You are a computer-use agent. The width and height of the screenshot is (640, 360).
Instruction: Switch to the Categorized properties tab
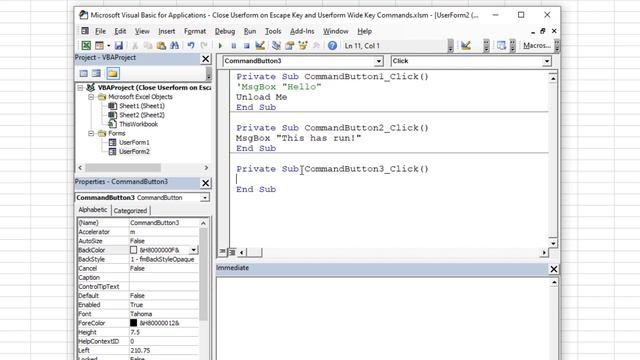(130, 211)
